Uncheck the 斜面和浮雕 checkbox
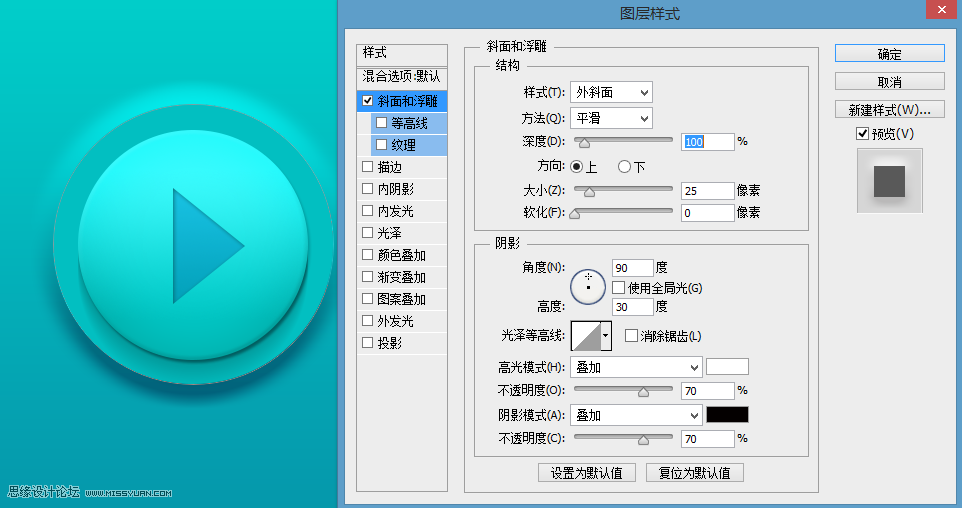Screen dimensions: 962x508 pyautogui.click(x=367, y=101)
